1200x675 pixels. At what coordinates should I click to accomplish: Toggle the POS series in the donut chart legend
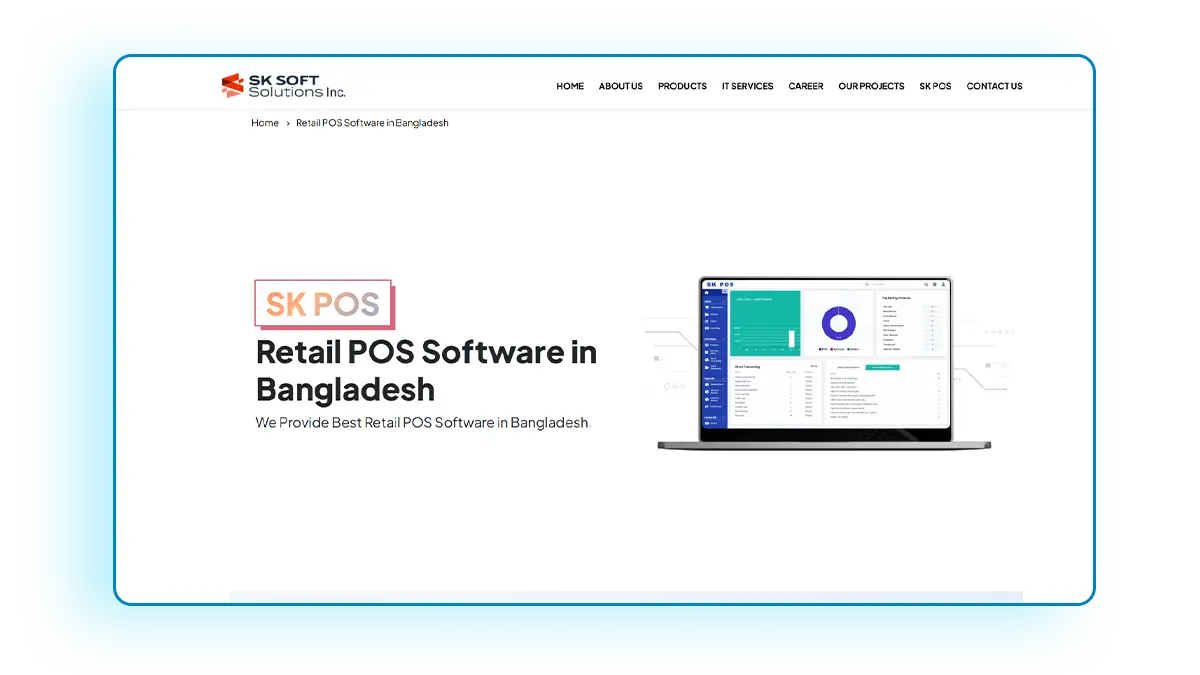click(822, 349)
